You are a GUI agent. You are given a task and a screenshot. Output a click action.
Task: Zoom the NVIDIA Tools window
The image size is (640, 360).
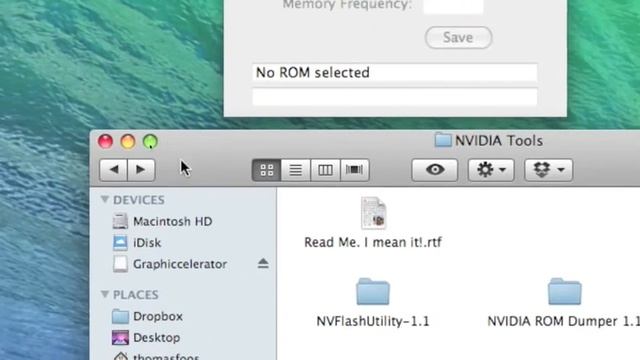click(x=150, y=142)
